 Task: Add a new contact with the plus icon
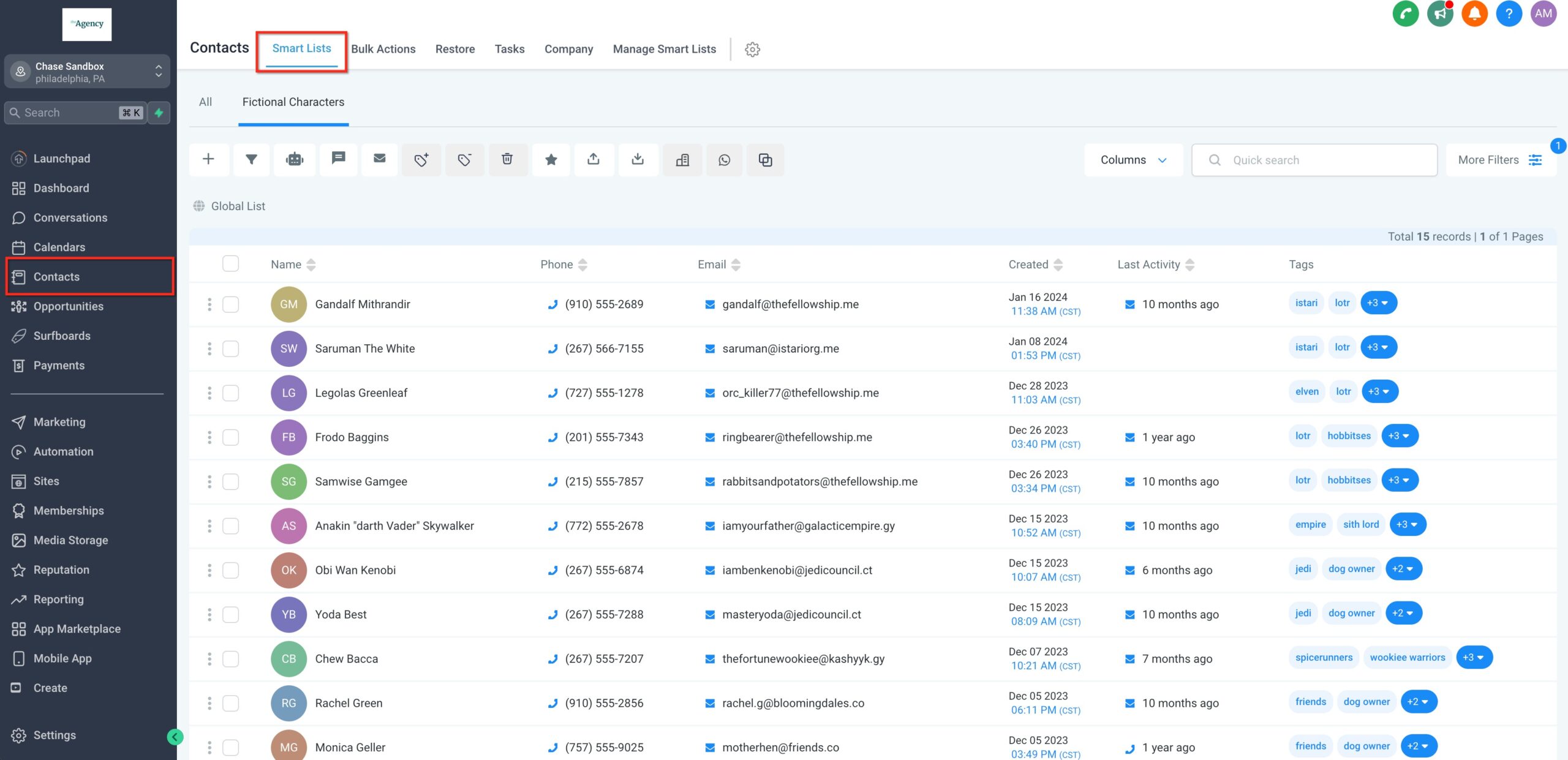(209, 159)
